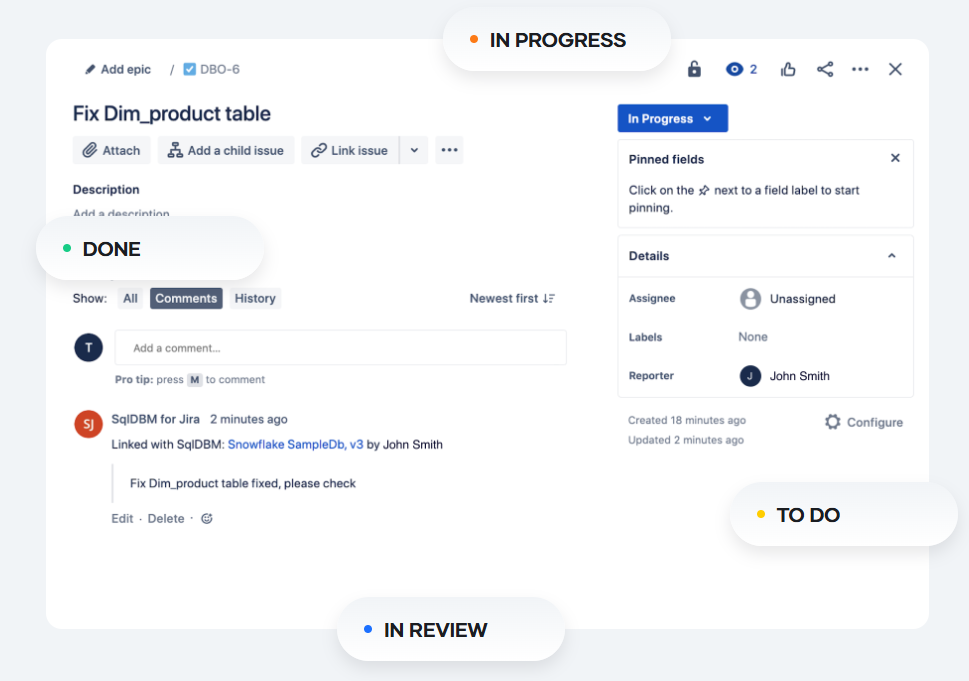Click the Attach paperclip button

pos(112,150)
